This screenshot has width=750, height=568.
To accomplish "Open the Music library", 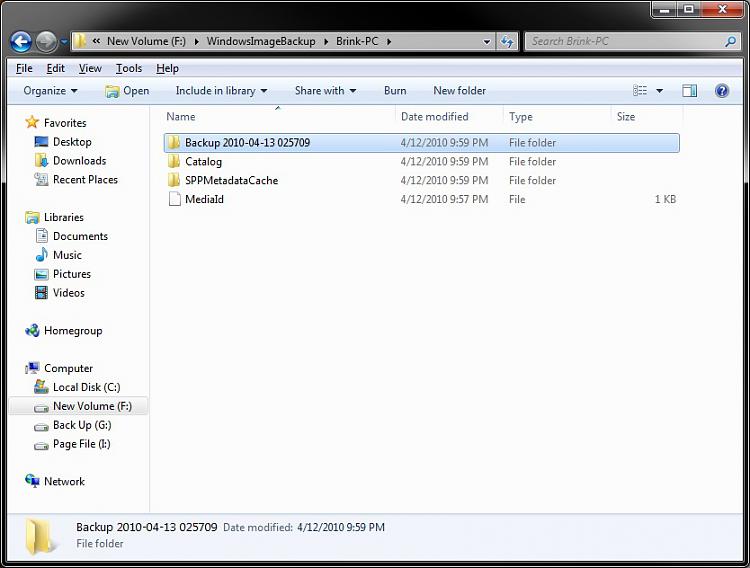I will click(x=67, y=255).
